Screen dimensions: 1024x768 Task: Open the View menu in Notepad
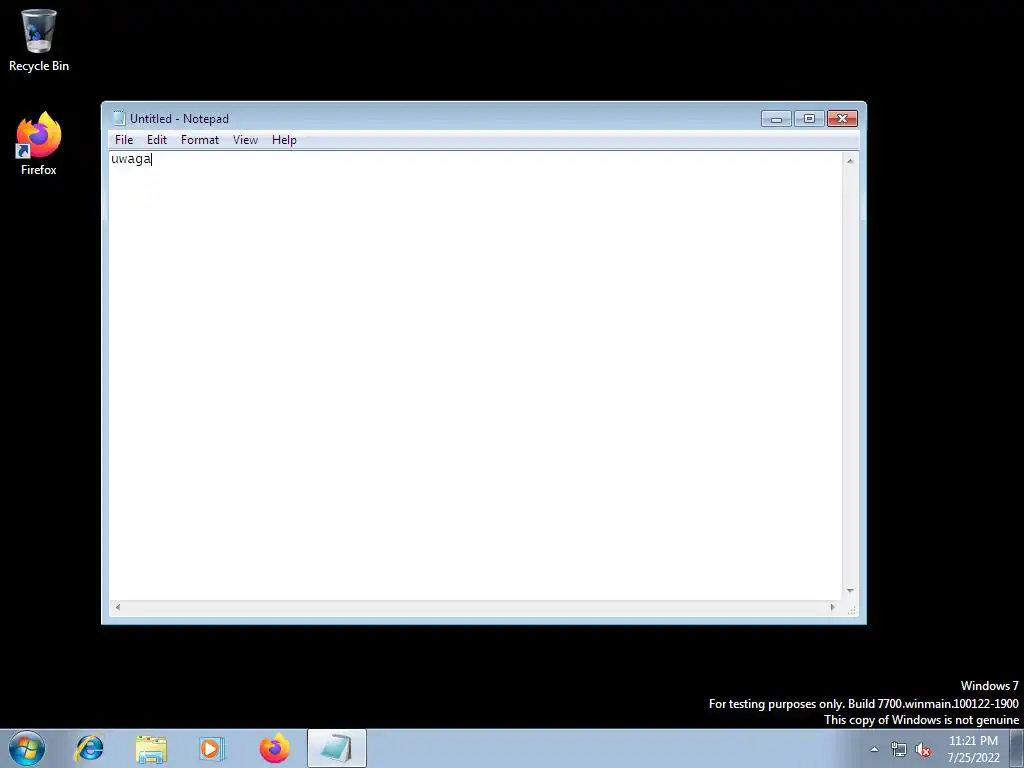point(246,140)
